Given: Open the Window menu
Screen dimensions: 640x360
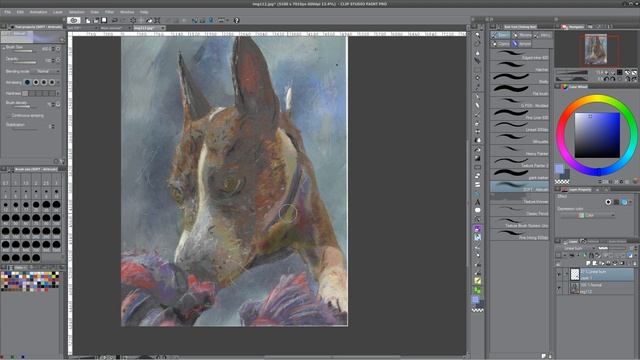Looking at the screenshot, I should click(127, 12).
